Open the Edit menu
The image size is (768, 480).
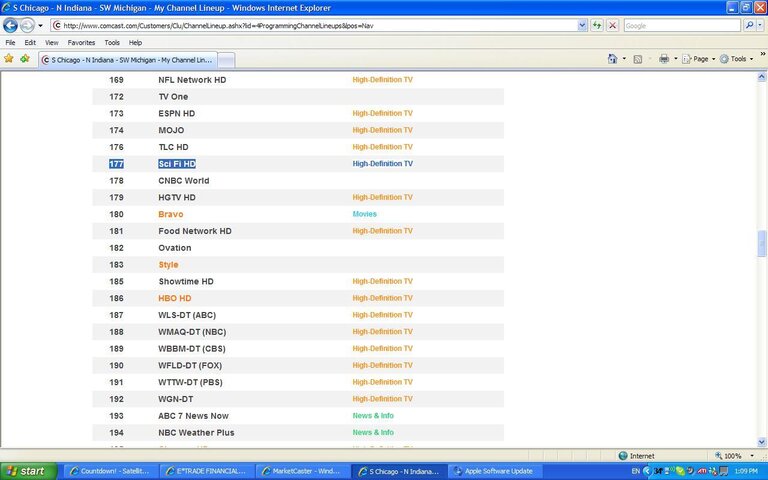(x=30, y=43)
